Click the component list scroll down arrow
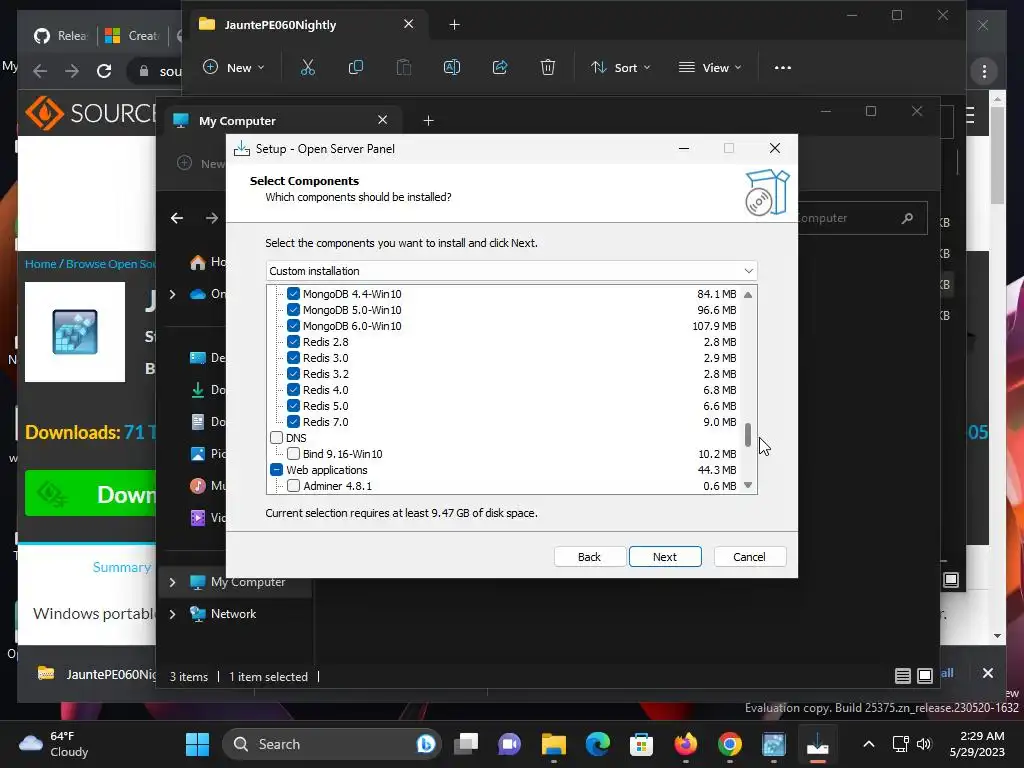This screenshot has width=1024, height=768. 748,485
